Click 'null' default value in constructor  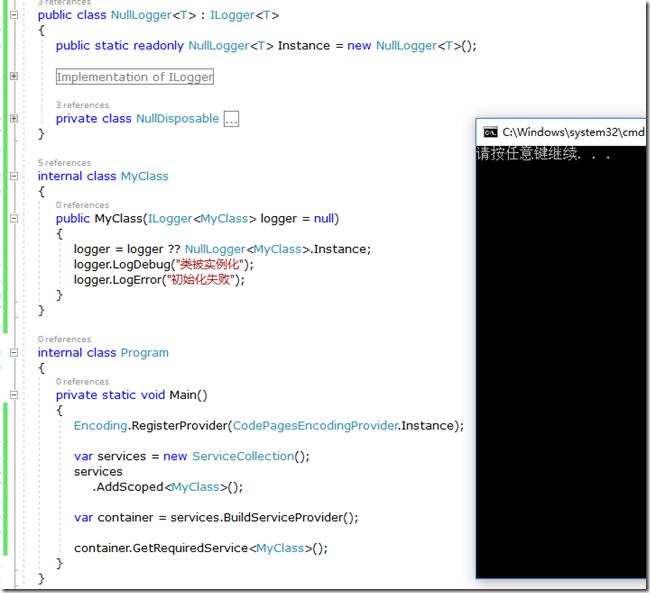324,219
